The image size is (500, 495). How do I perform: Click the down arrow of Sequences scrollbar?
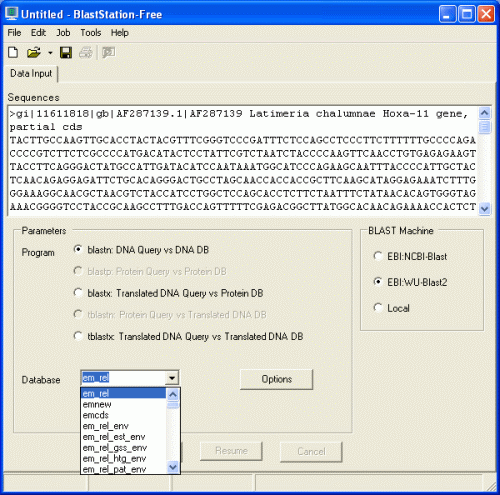[484, 209]
